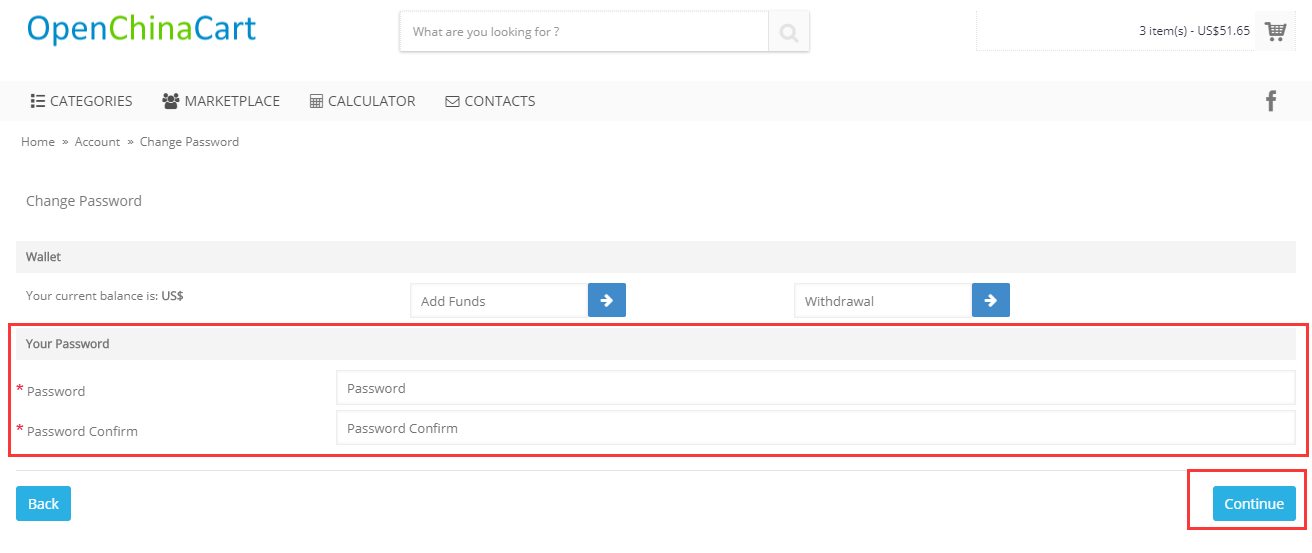
Task: Go Back with the Back button
Action: pyautogui.click(x=43, y=504)
